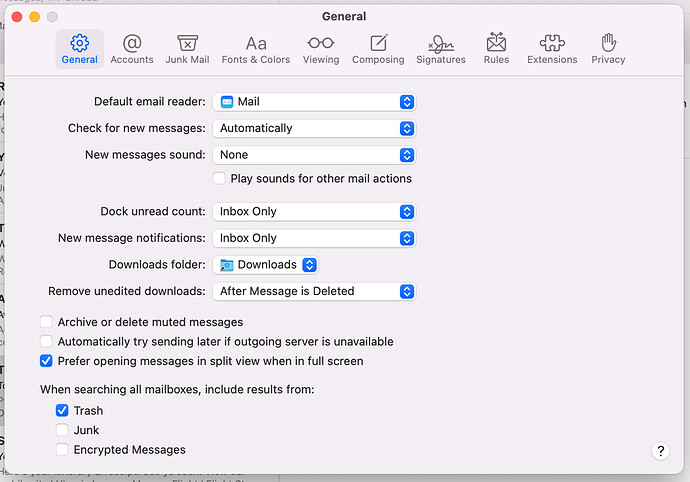Open the Viewing preferences pane
This screenshot has width=690, height=482.
tap(321, 49)
